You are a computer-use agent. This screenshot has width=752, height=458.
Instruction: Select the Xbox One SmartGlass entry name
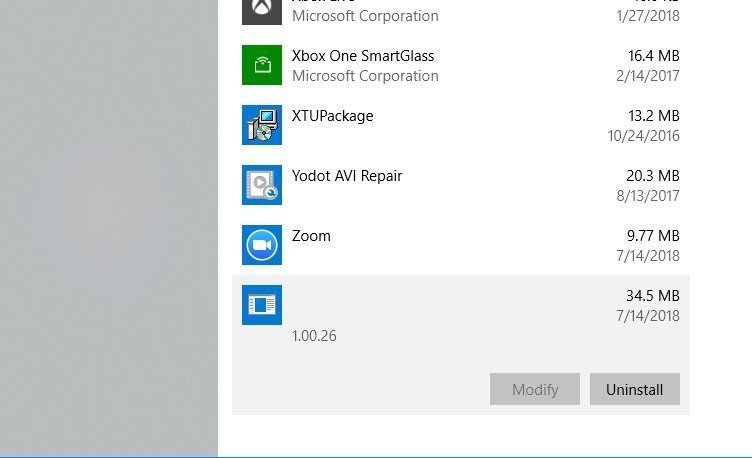click(363, 56)
